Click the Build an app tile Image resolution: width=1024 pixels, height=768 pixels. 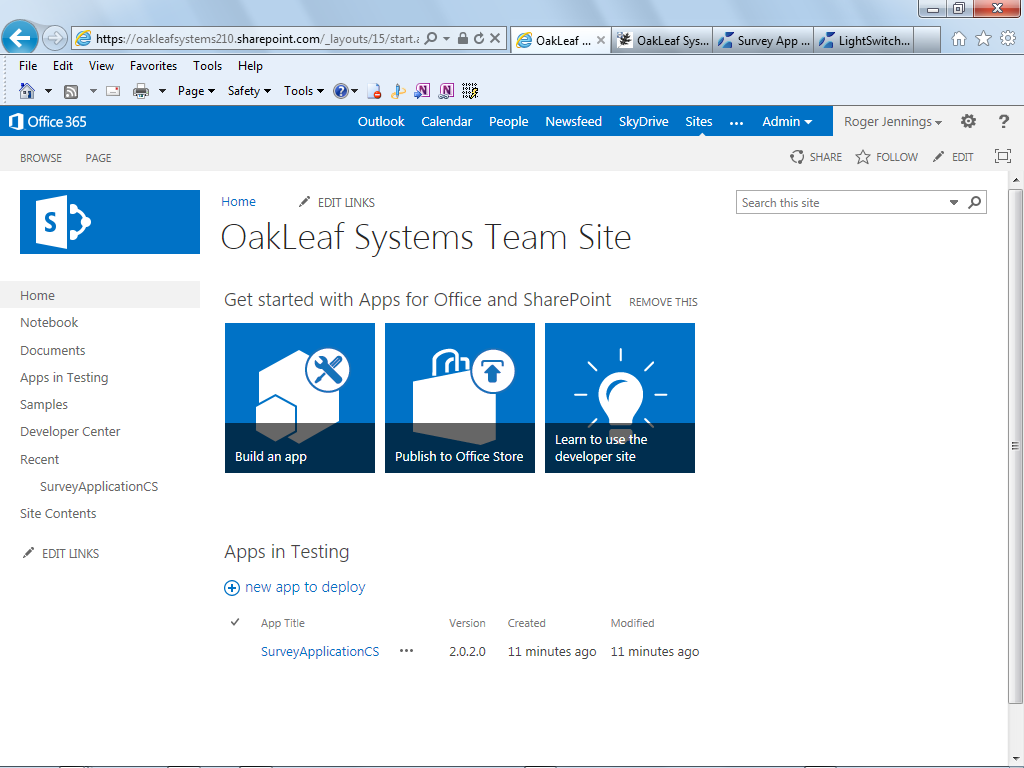pos(300,398)
